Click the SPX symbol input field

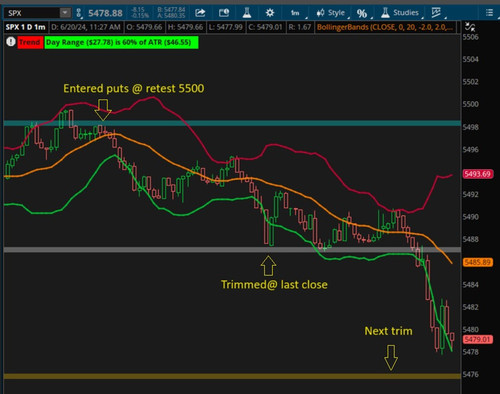(x=32, y=13)
